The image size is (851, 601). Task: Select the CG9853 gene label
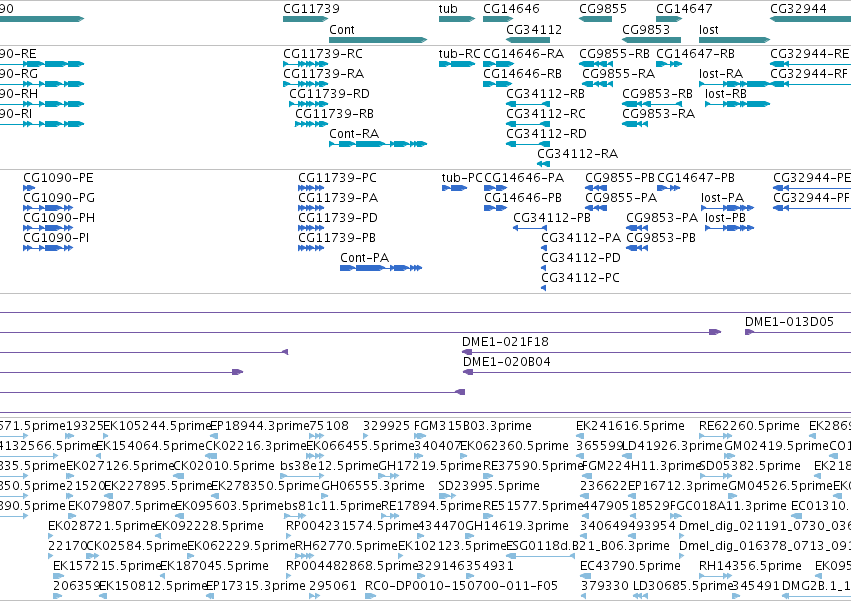point(646,30)
